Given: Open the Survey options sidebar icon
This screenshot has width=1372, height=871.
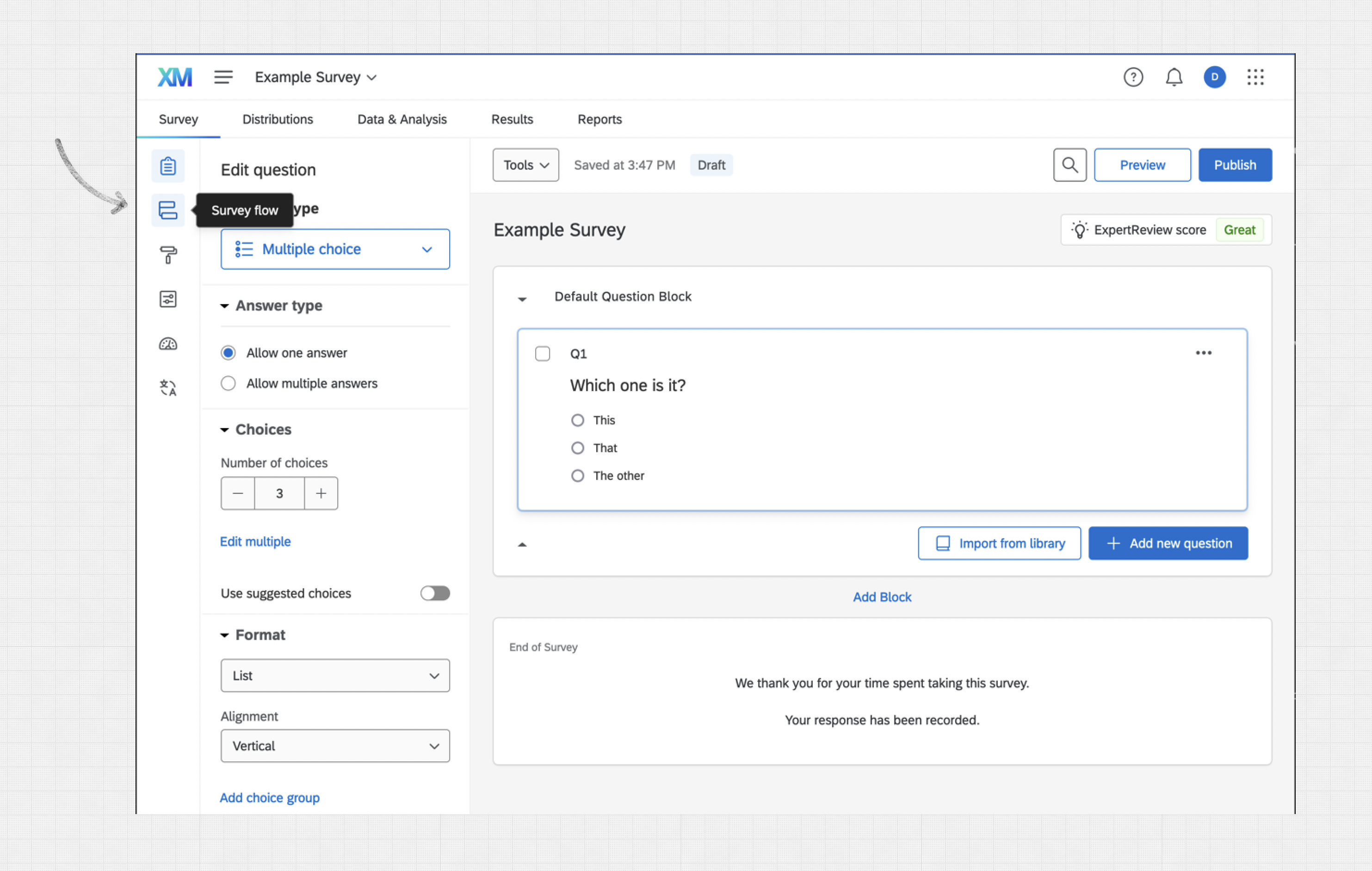Looking at the screenshot, I should click(167, 299).
